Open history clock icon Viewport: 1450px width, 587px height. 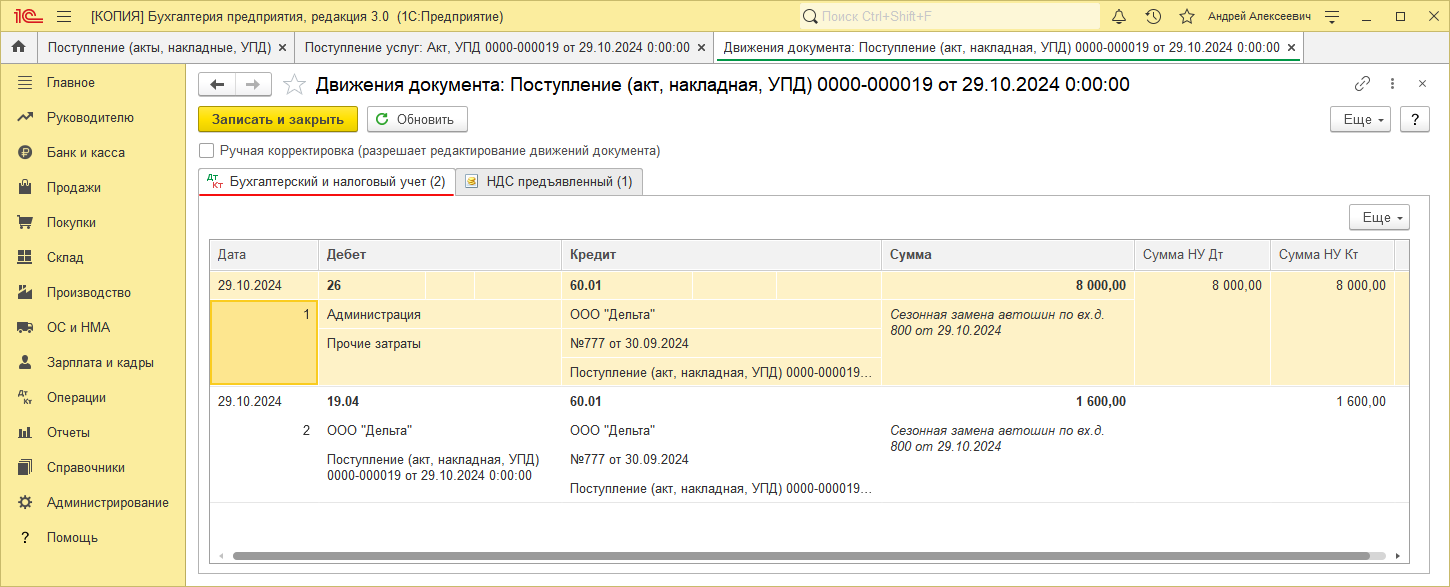pyautogui.click(x=1153, y=17)
